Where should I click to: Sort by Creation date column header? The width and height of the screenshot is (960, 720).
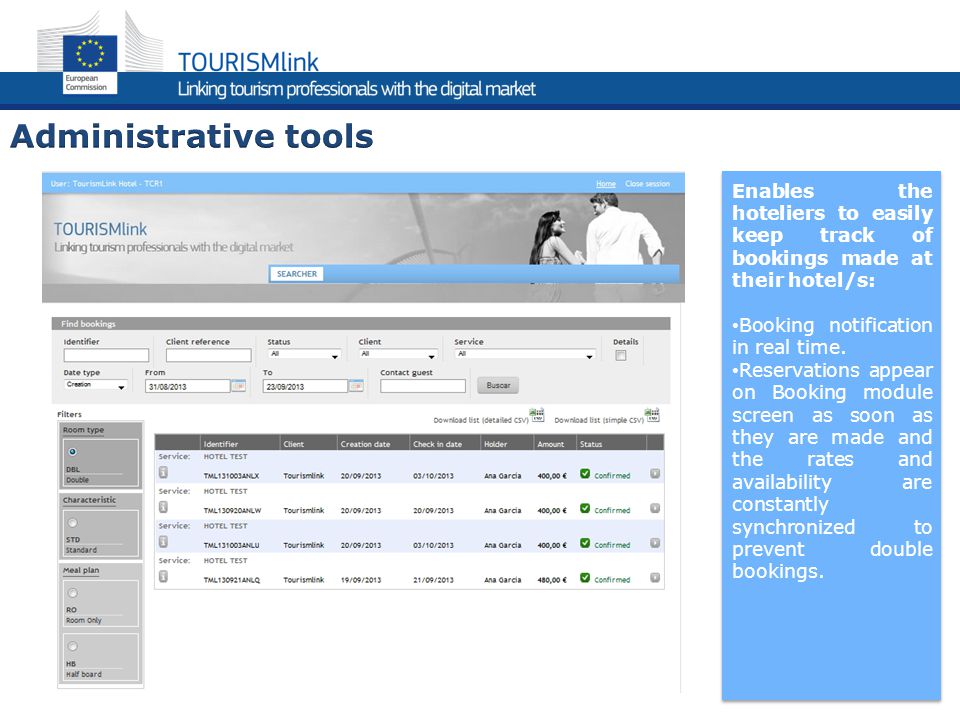(366, 444)
